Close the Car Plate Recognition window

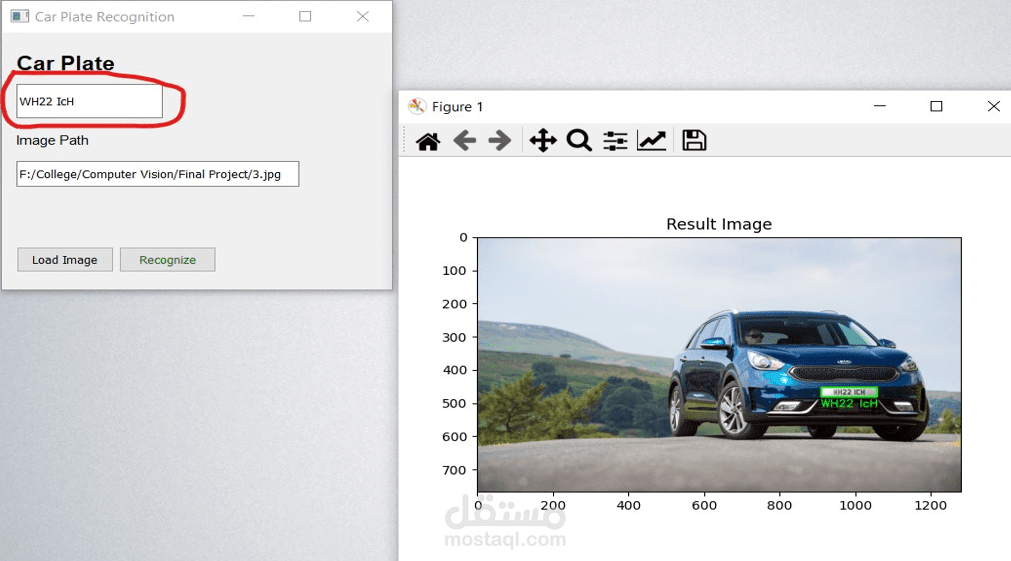coord(363,16)
